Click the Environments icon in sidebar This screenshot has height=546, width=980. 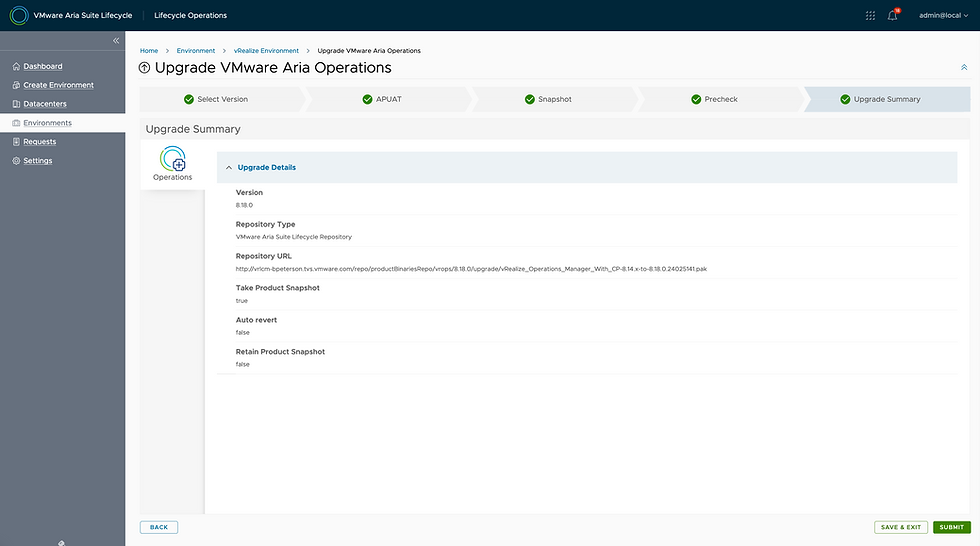click(x=16, y=123)
